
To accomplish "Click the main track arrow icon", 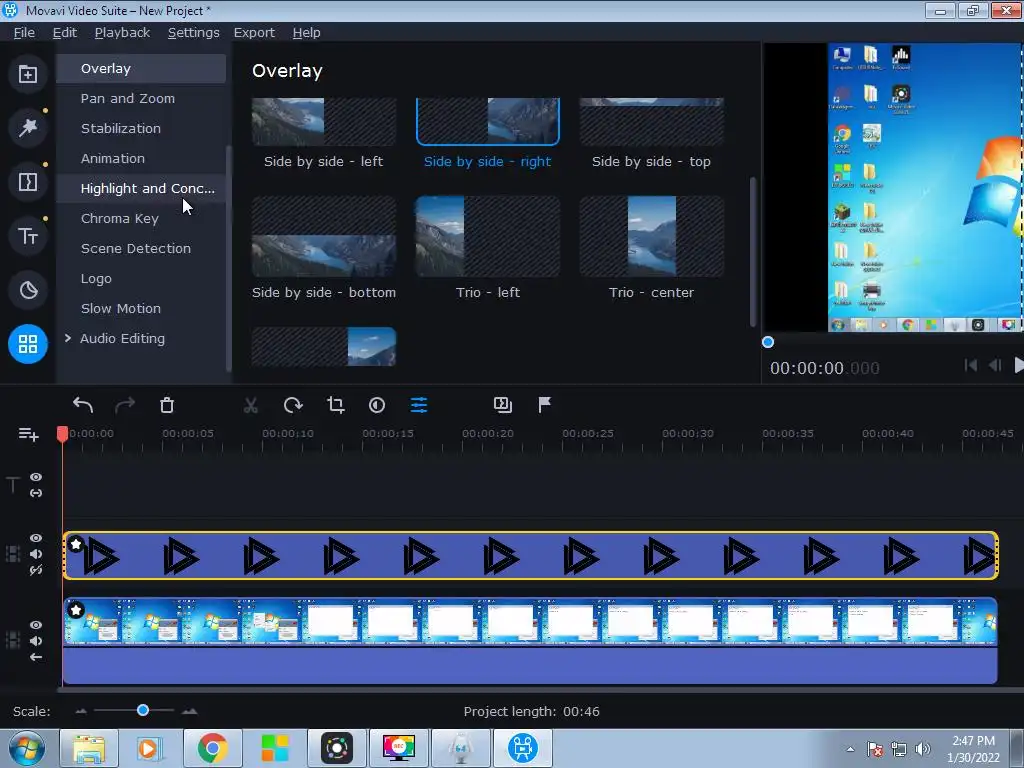I will click(x=36, y=658).
